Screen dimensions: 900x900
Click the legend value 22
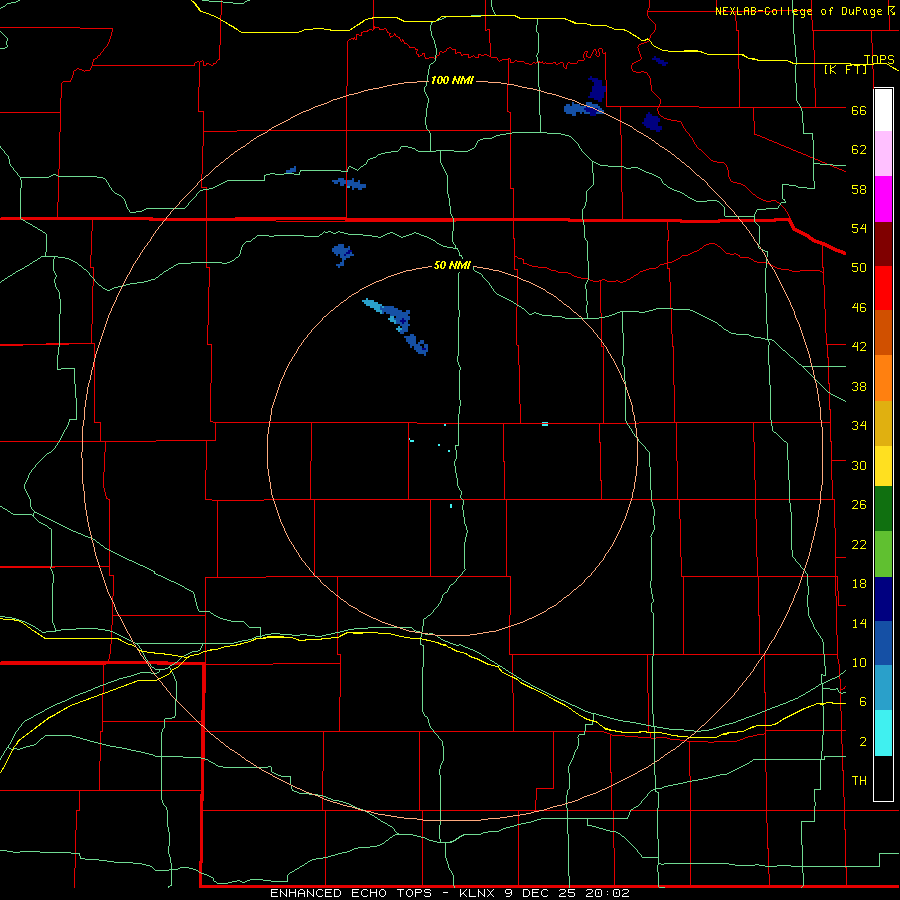click(x=859, y=544)
